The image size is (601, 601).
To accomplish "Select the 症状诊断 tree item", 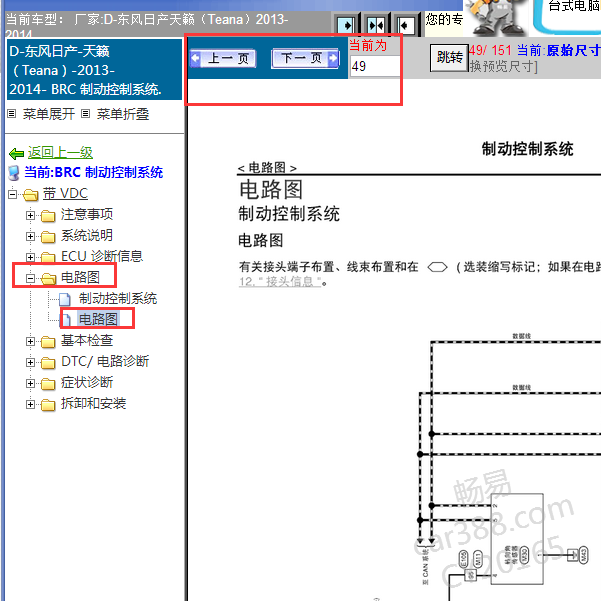I will pyautogui.click(x=87, y=382).
